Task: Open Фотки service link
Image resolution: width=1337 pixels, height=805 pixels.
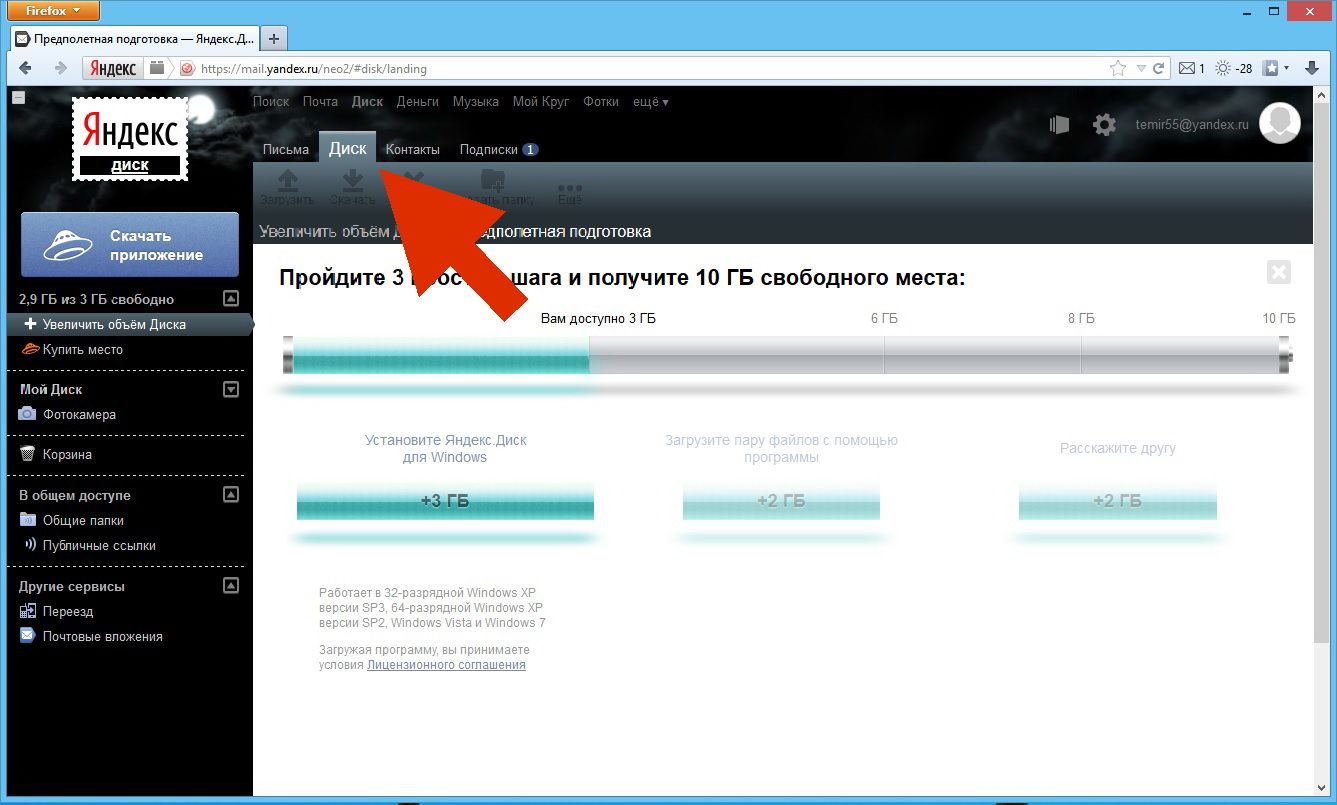Action: (x=601, y=102)
